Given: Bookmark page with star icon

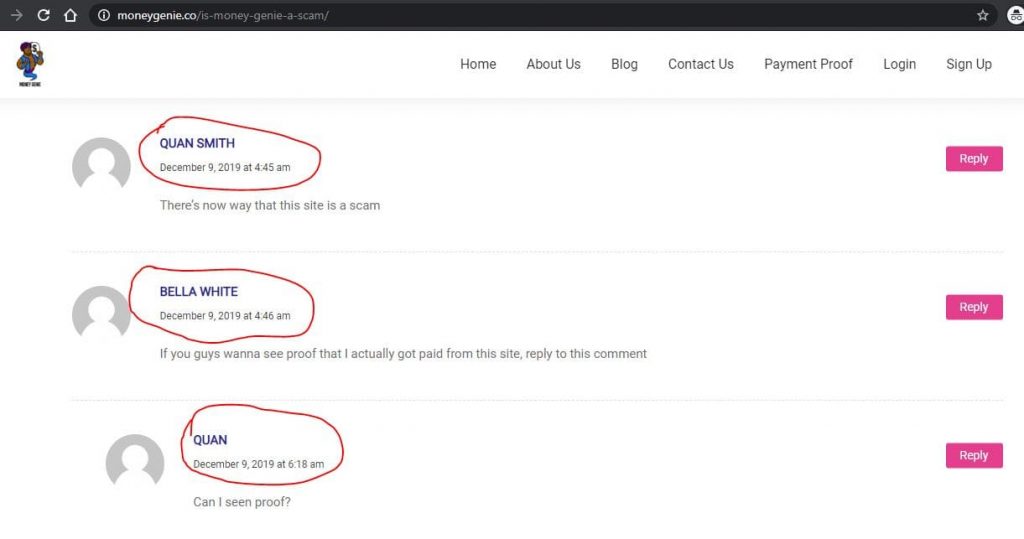Looking at the screenshot, I should pos(982,15).
